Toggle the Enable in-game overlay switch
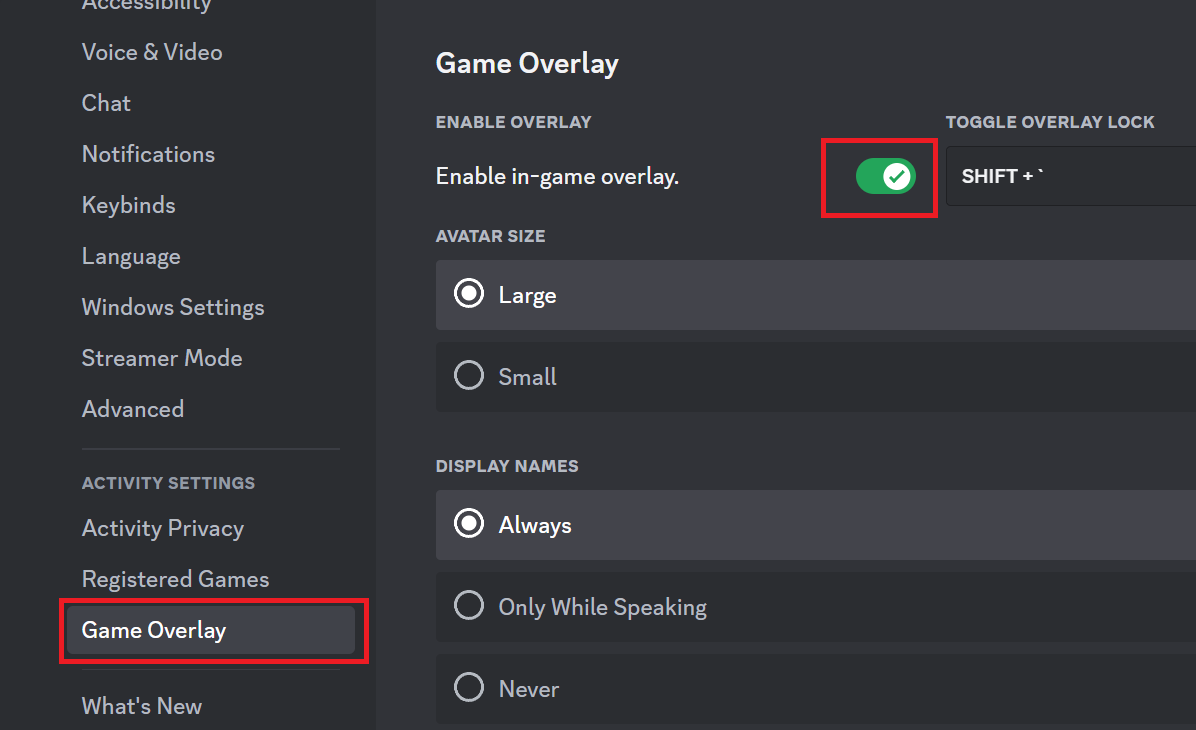Image resolution: width=1196 pixels, height=730 pixels. [885, 177]
